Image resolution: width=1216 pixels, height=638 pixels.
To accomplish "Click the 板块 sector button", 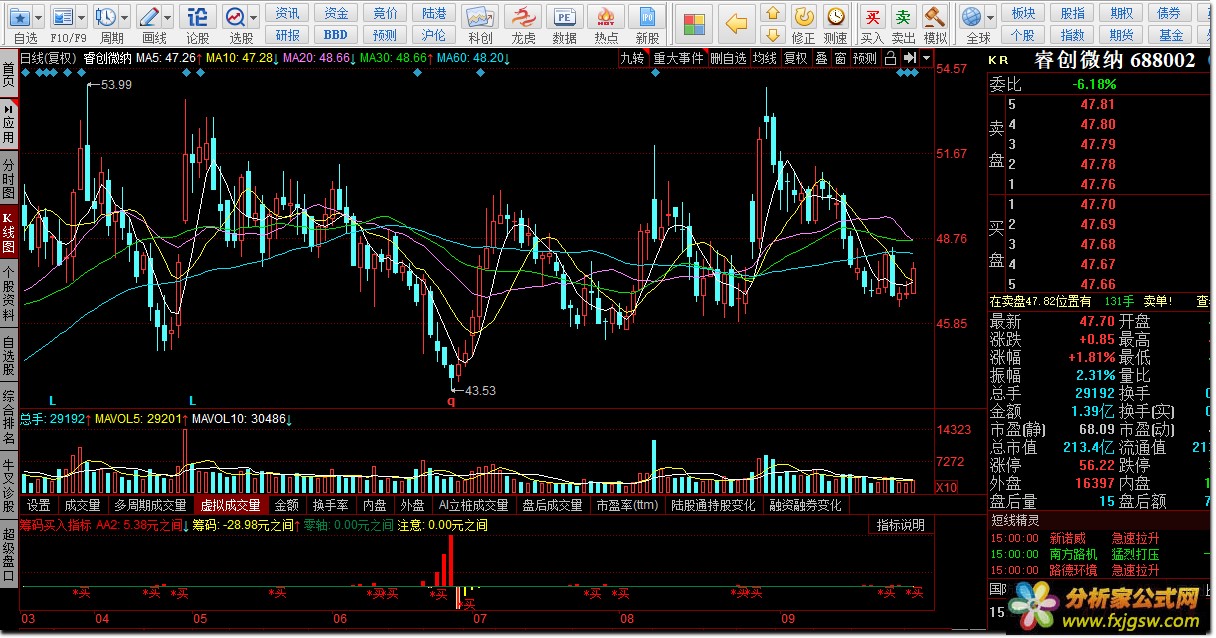I will click(x=1023, y=13).
